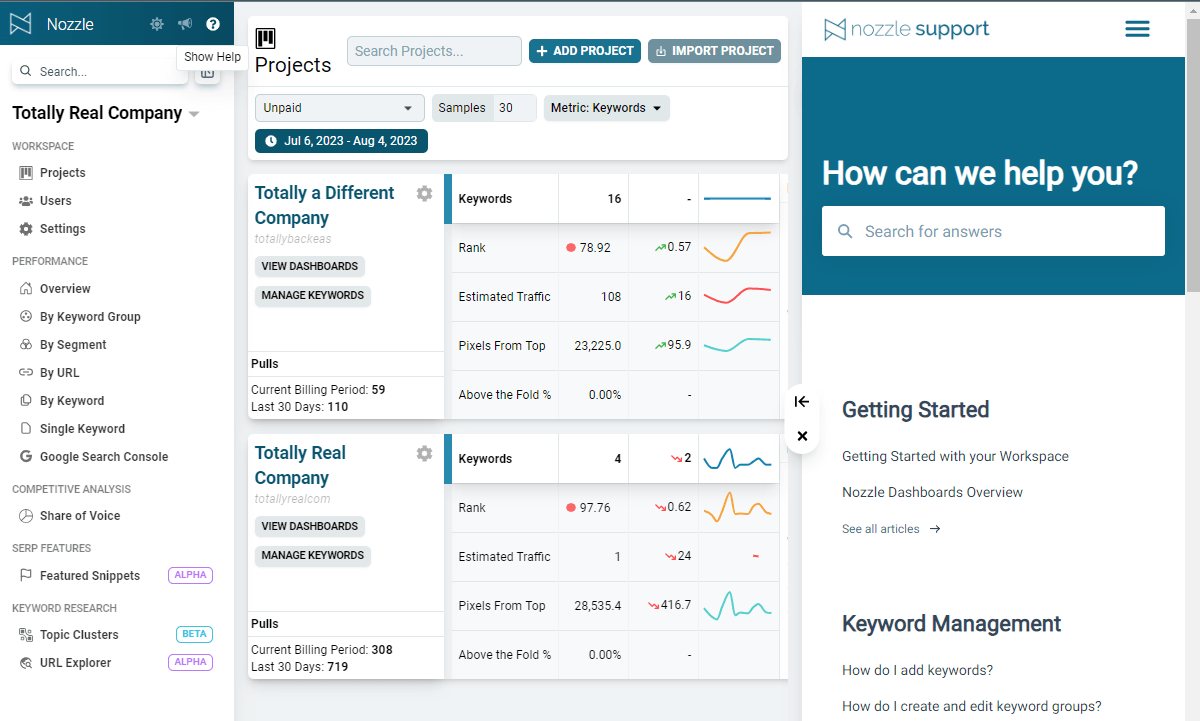The height and width of the screenshot is (721, 1200).
Task: Open Users in sidebar
Action: coord(55,201)
